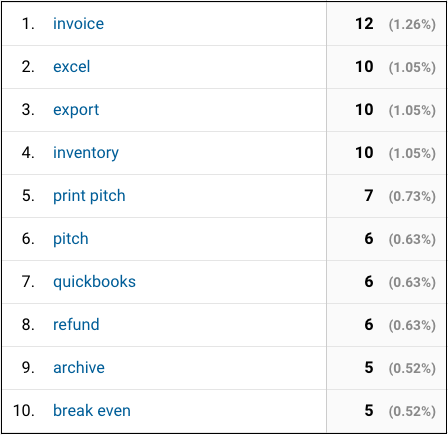The width and height of the screenshot is (448, 435).
Task: Open the inventory search term
Action: (86, 153)
